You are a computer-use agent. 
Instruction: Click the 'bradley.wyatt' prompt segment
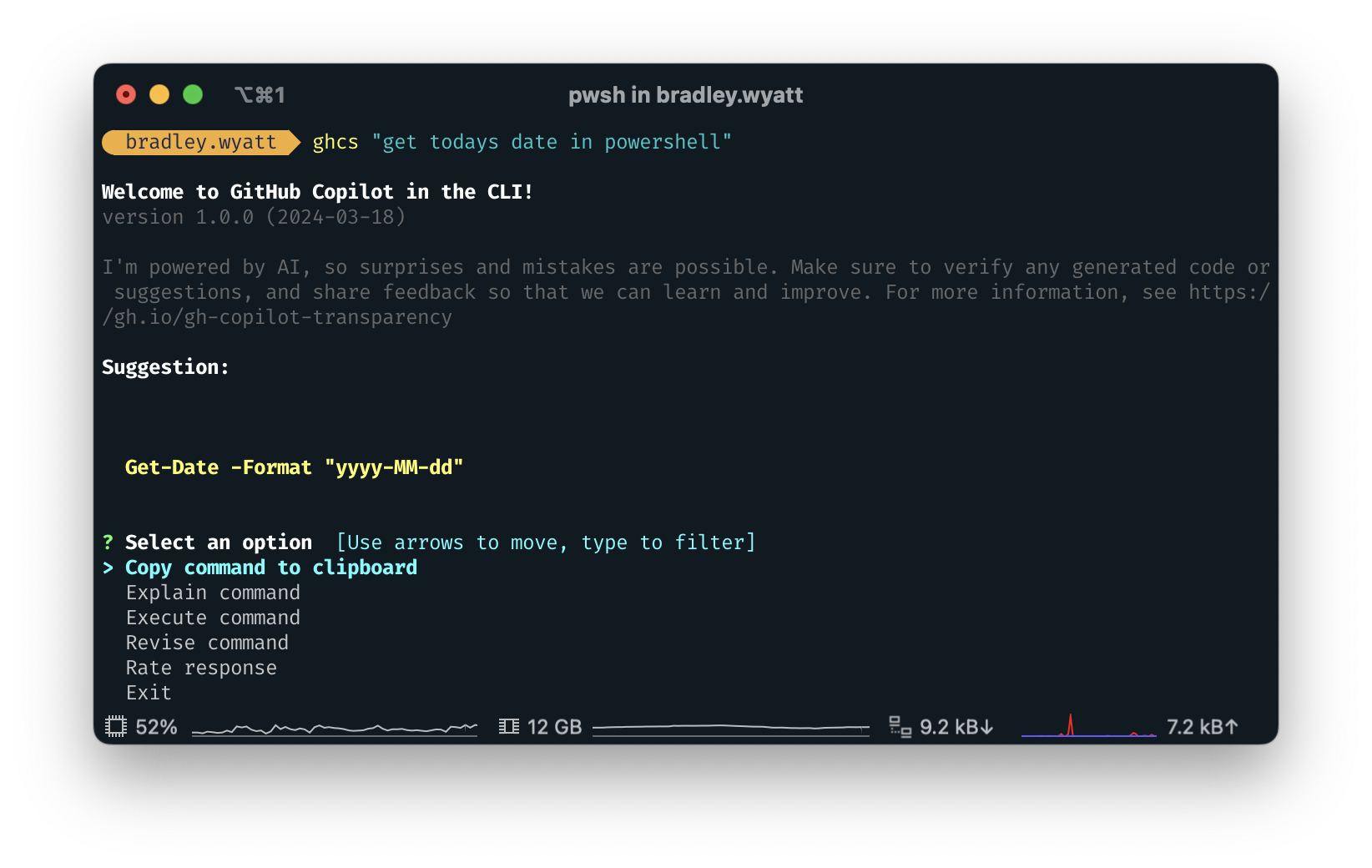[201, 142]
